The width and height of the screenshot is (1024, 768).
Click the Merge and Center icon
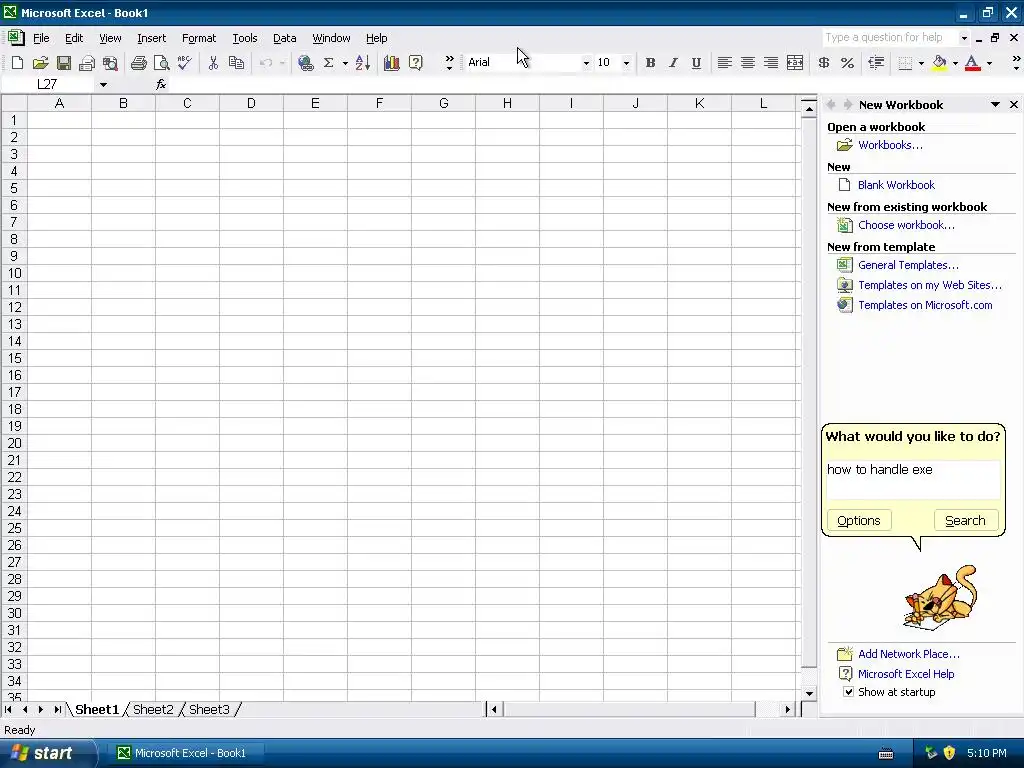tap(795, 63)
